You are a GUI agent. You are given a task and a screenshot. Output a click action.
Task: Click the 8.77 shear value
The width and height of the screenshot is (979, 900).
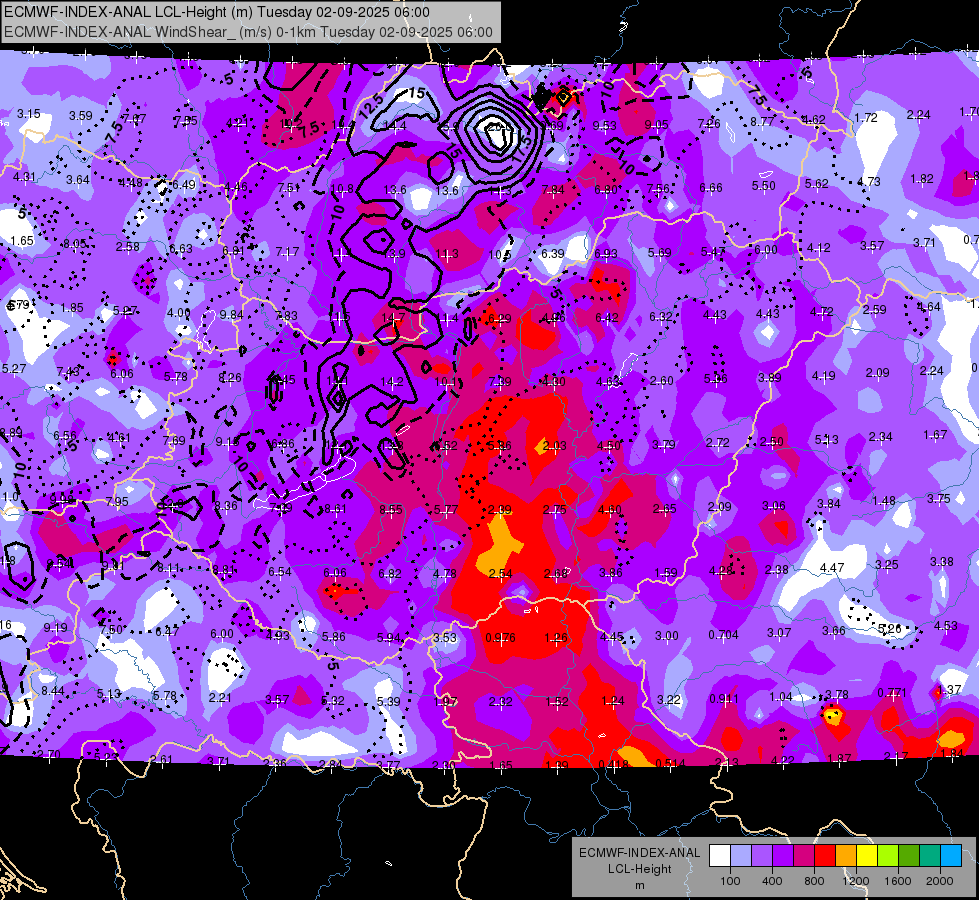coord(762,122)
